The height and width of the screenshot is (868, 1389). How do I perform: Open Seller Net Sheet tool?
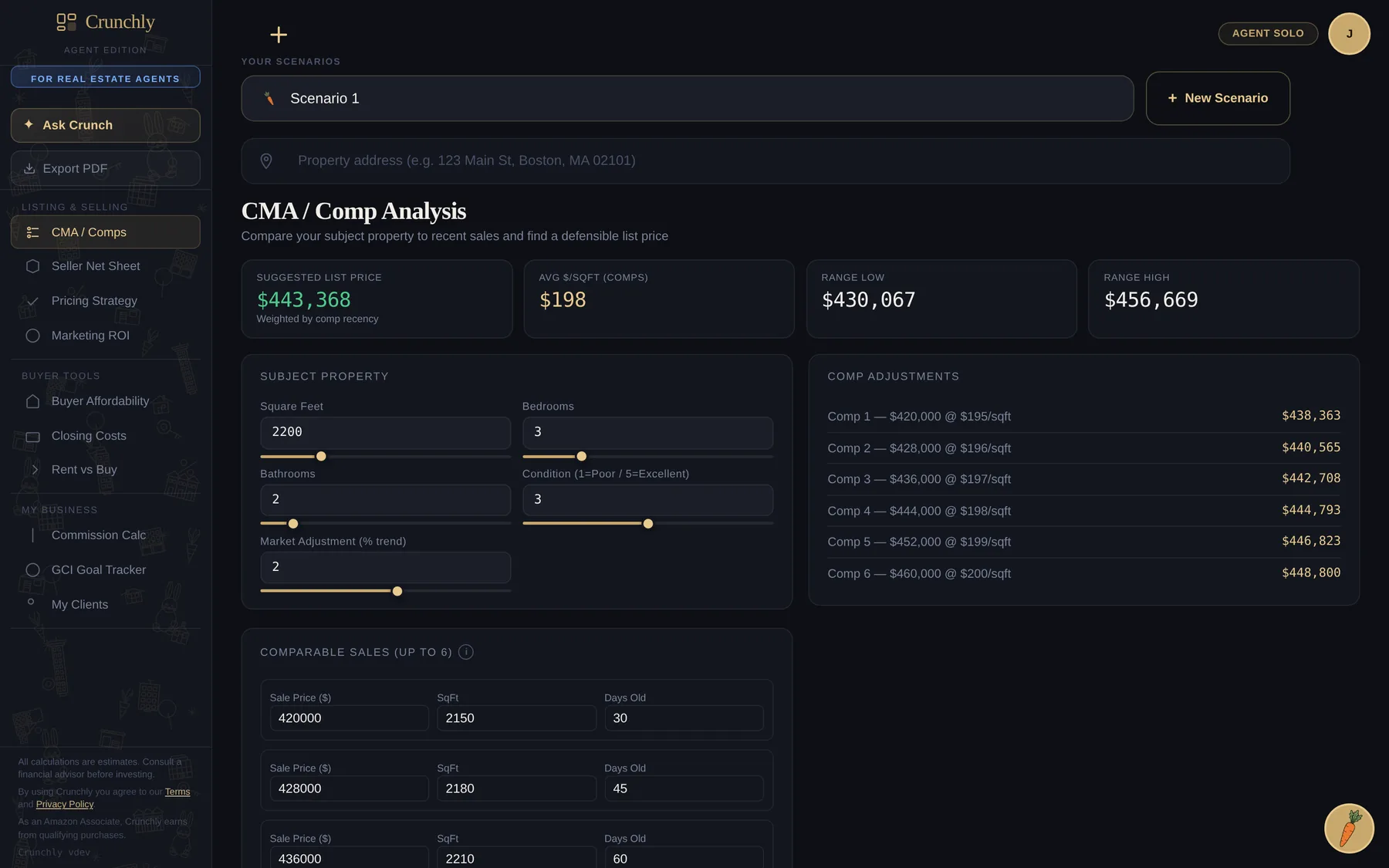(x=106, y=266)
